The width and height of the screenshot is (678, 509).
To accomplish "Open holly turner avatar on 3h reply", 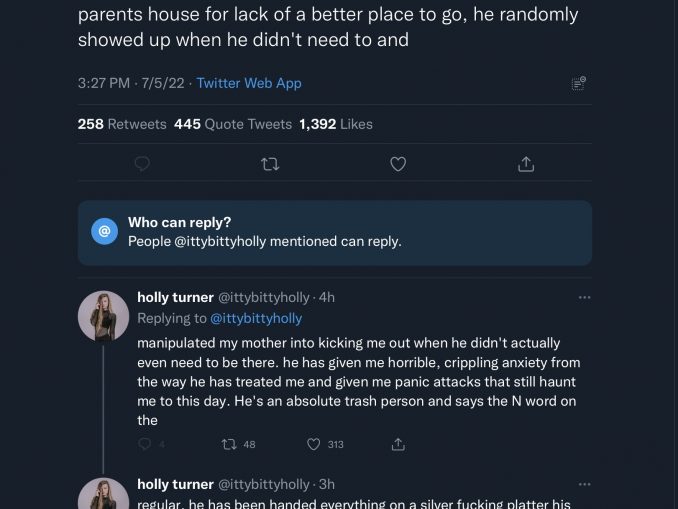I will 103,495.
